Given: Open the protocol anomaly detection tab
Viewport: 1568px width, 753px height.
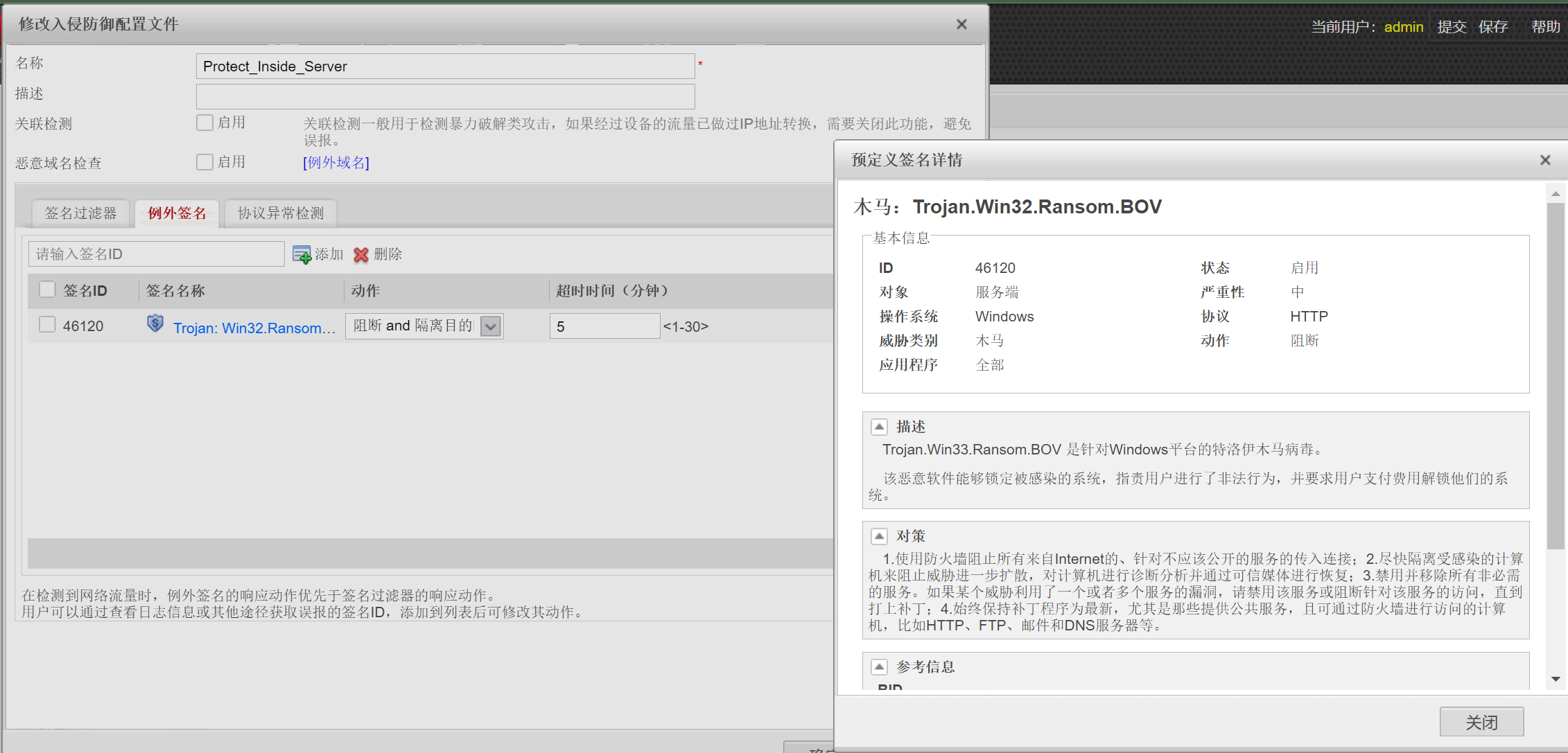Looking at the screenshot, I should (x=281, y=213).
